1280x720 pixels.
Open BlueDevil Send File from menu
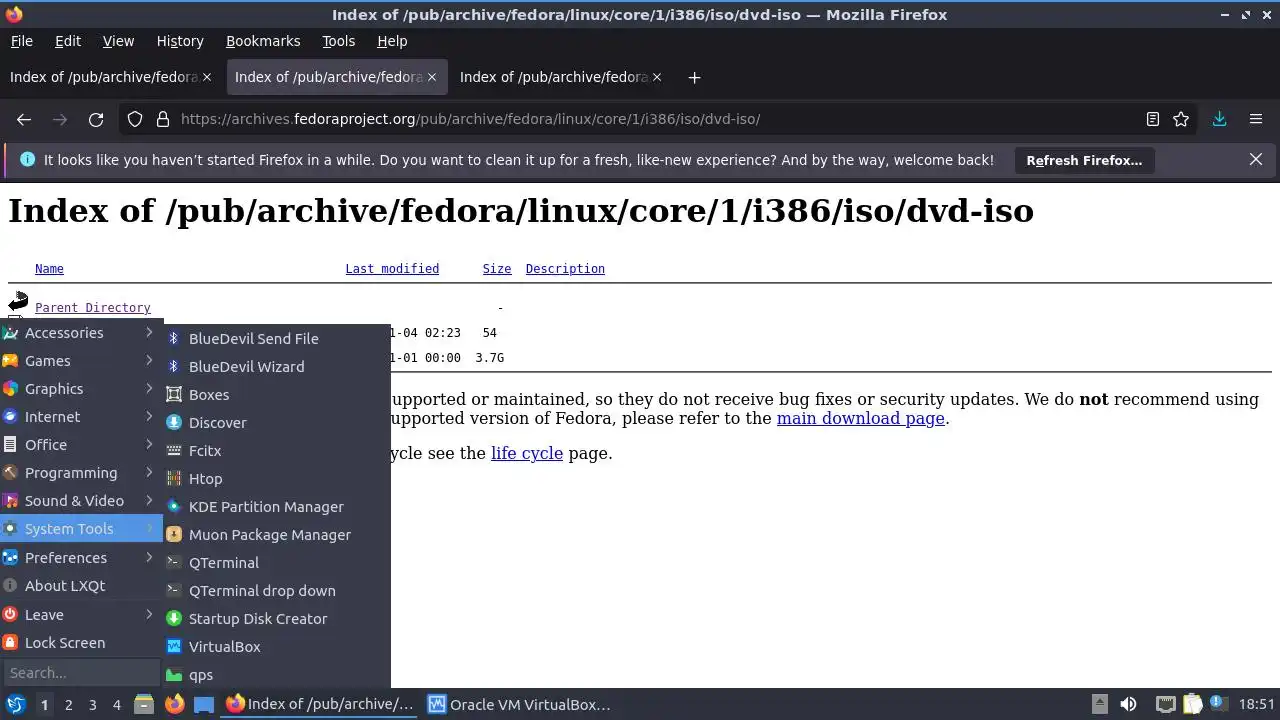click(277, 339)
